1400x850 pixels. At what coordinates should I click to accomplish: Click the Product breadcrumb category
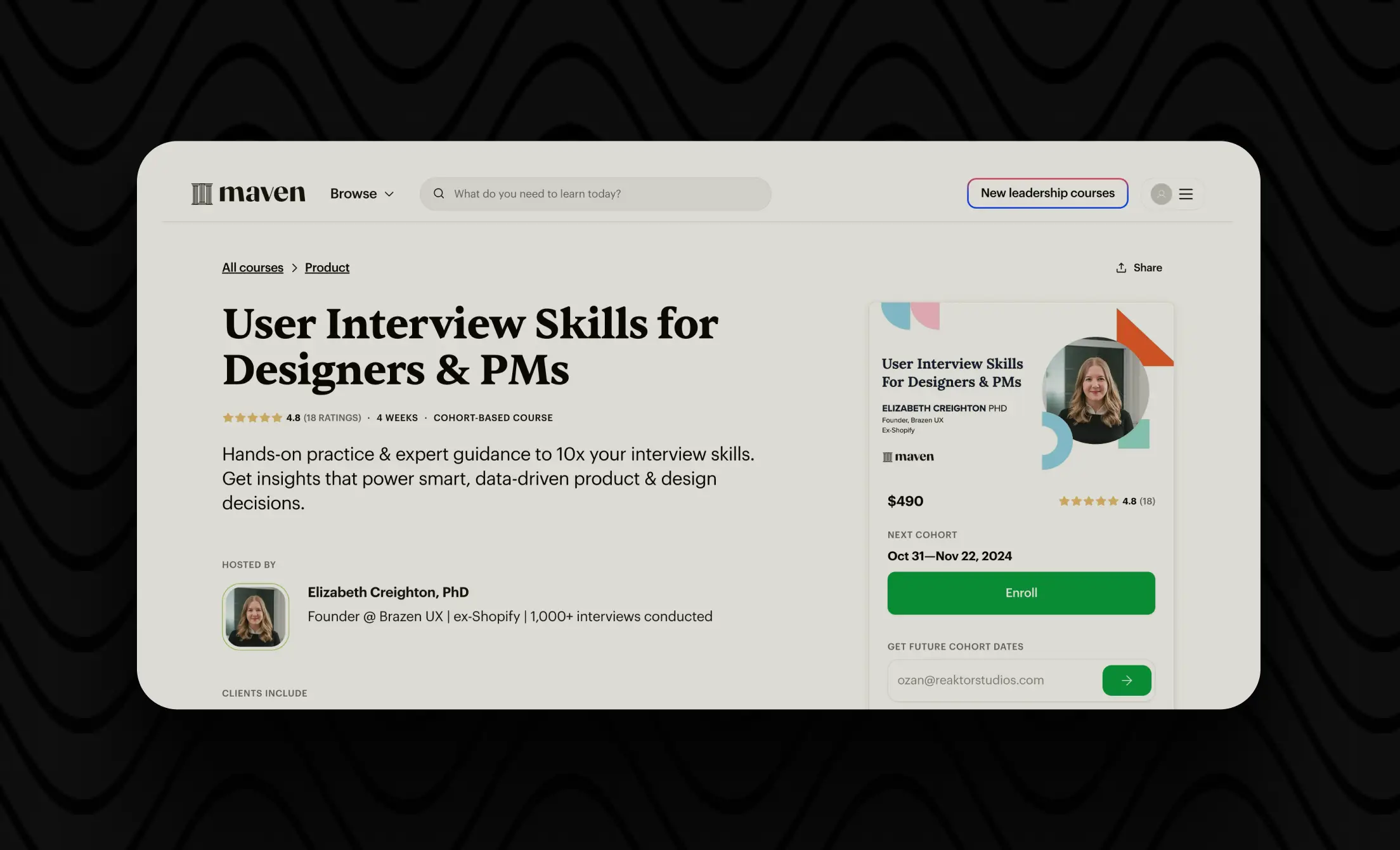tap(327, 268)
